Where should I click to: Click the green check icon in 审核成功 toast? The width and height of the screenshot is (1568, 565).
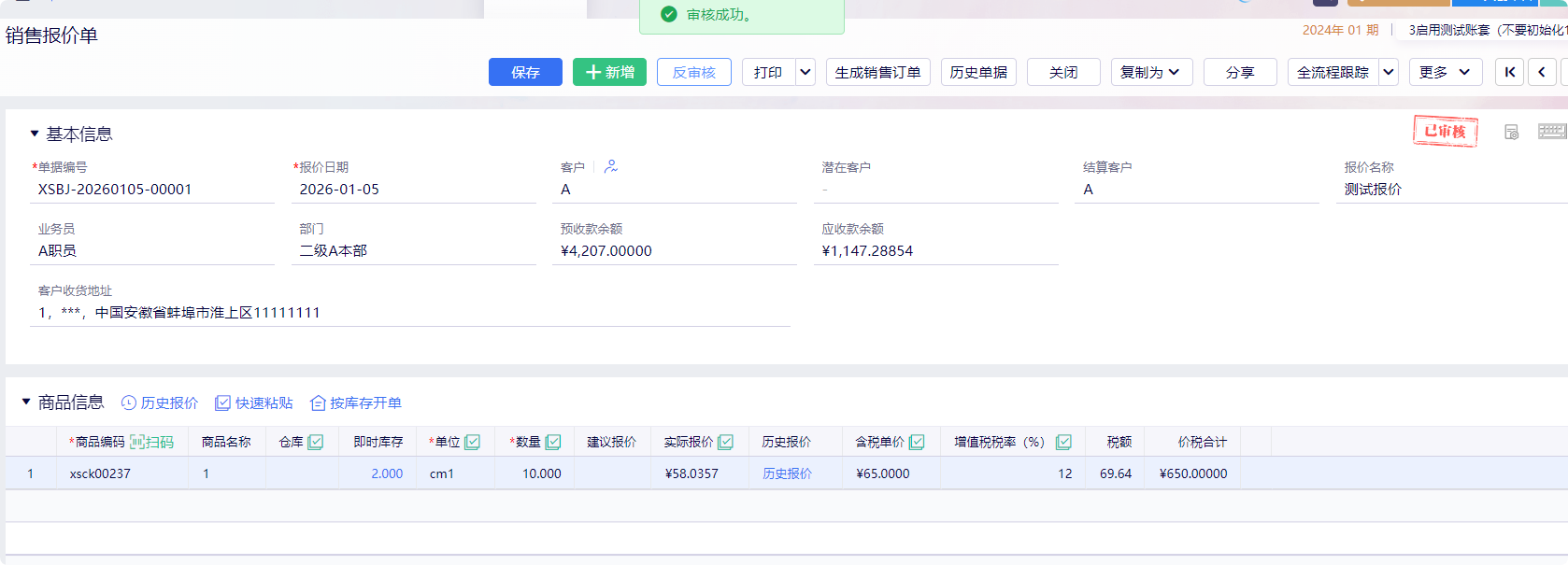(x=668, y=15)
